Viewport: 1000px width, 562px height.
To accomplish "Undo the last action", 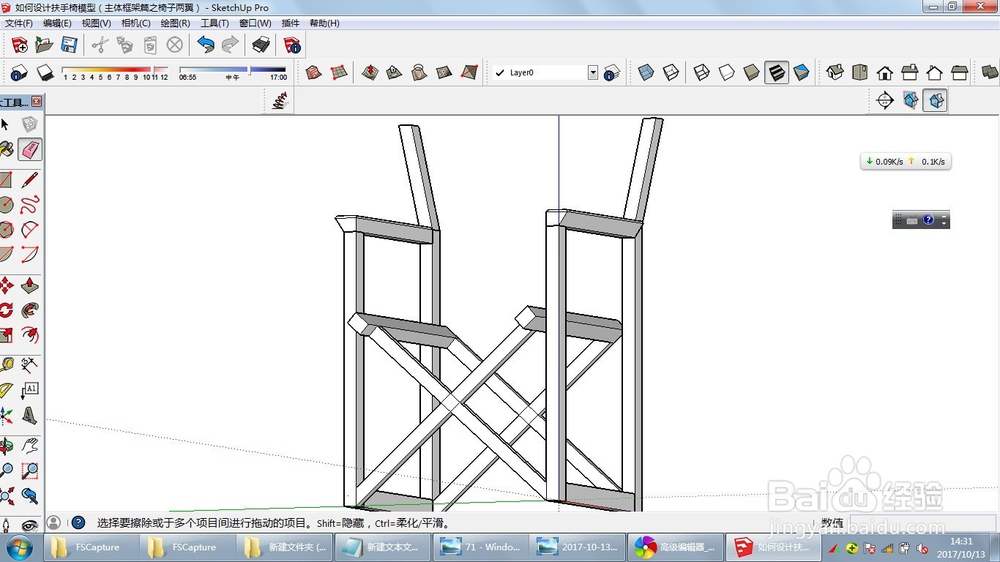I will coord(205,45).
